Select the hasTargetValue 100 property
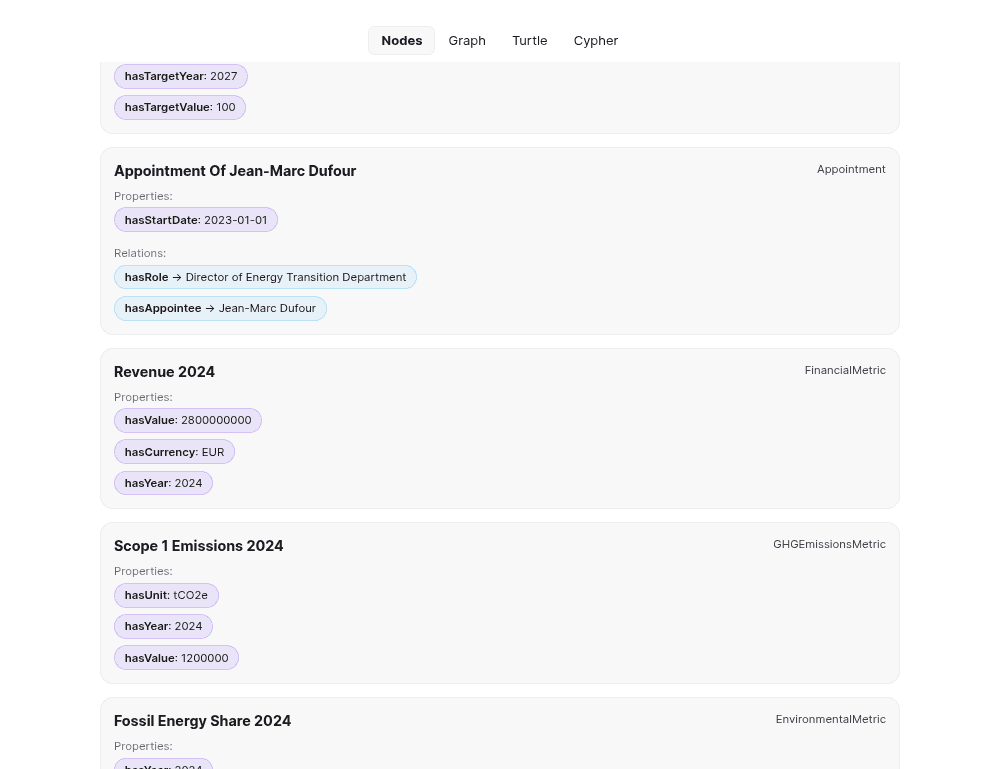Screen dimensions: 1004x769 180,107
